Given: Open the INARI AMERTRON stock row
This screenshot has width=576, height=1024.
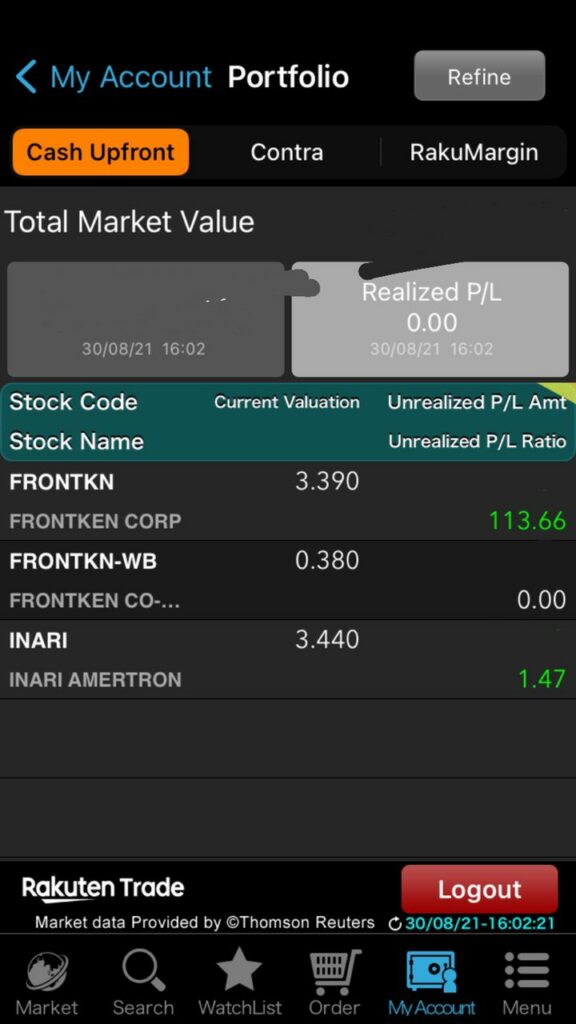Looking at the screenshot, I should 288,659.
